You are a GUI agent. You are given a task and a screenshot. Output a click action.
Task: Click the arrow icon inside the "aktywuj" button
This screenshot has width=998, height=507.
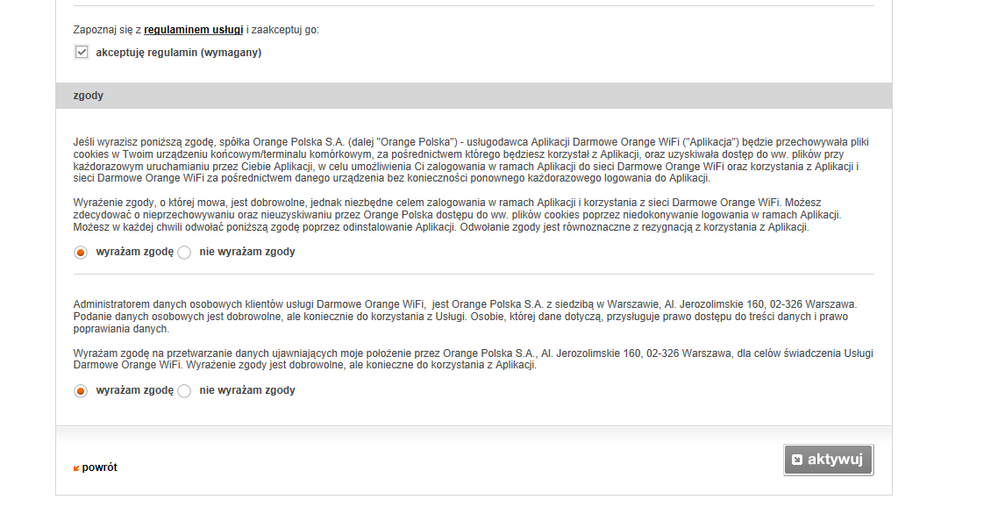coord(797,460)
